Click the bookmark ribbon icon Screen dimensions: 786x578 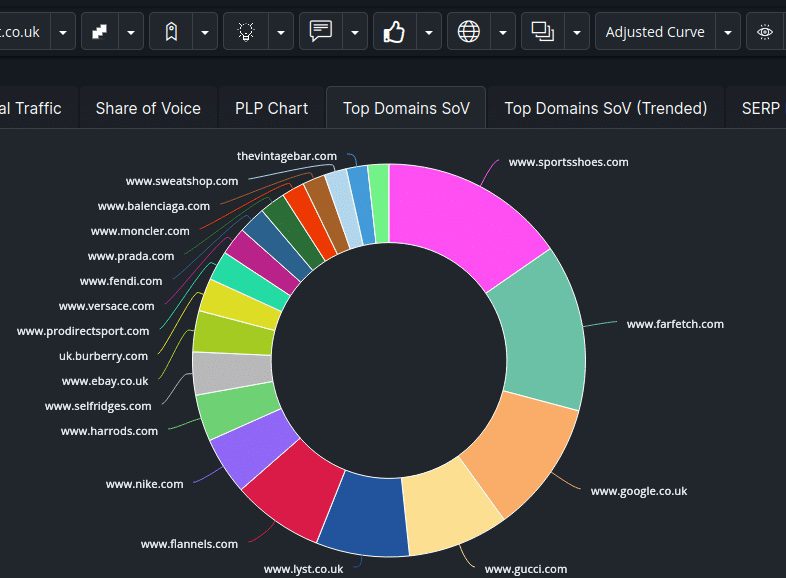tap(171, 32)
